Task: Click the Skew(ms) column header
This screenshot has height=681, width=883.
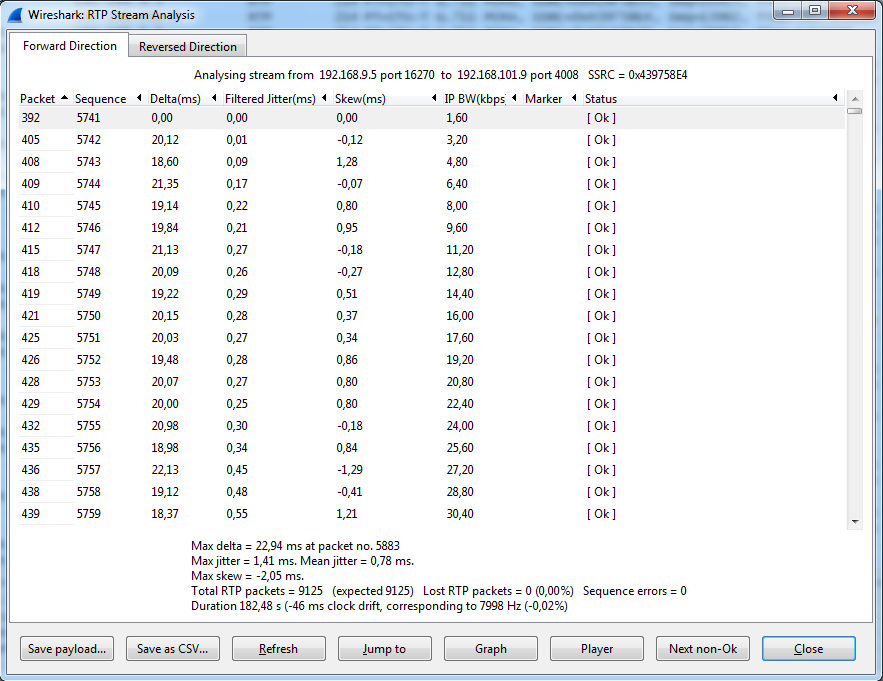Action: click(x=360, y=99)
